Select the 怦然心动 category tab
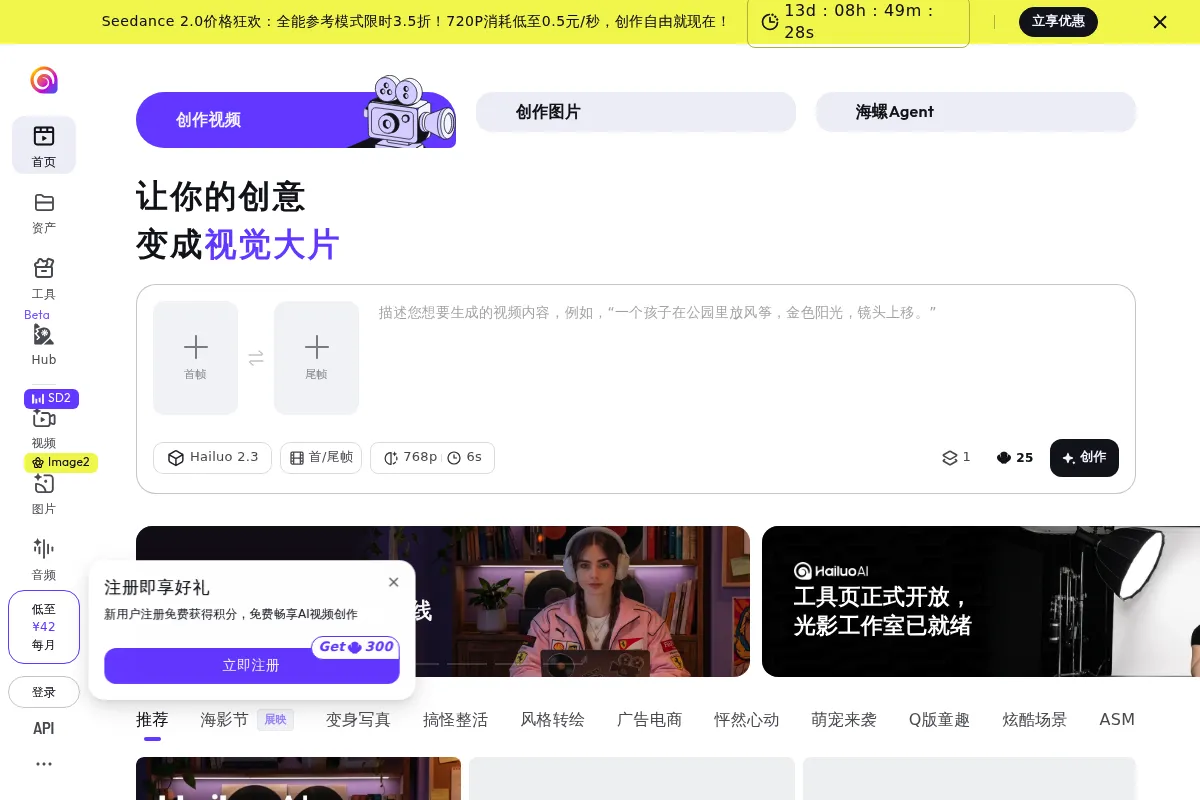The height and width of the screenshot is (800, 1200). pos(746,720)
